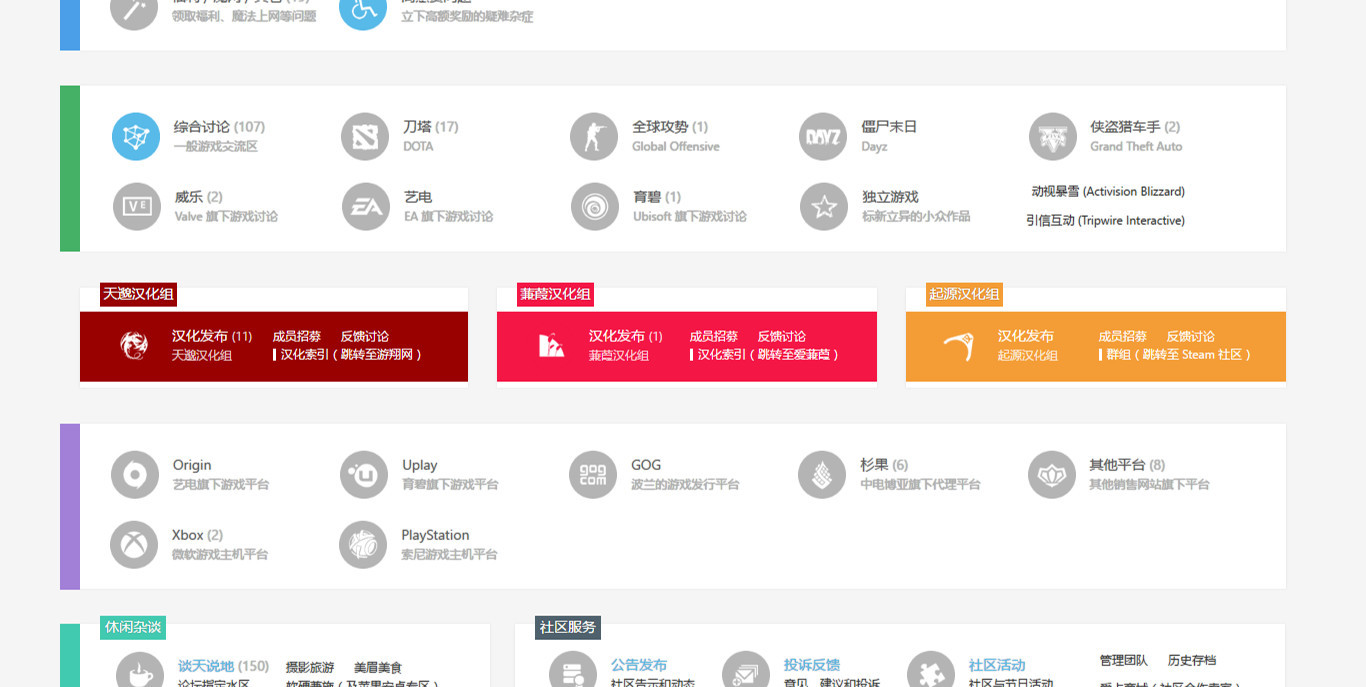1366x687 pixels.
Task: Open the 僵尸末日 forum link
Action: coord(889,127)
